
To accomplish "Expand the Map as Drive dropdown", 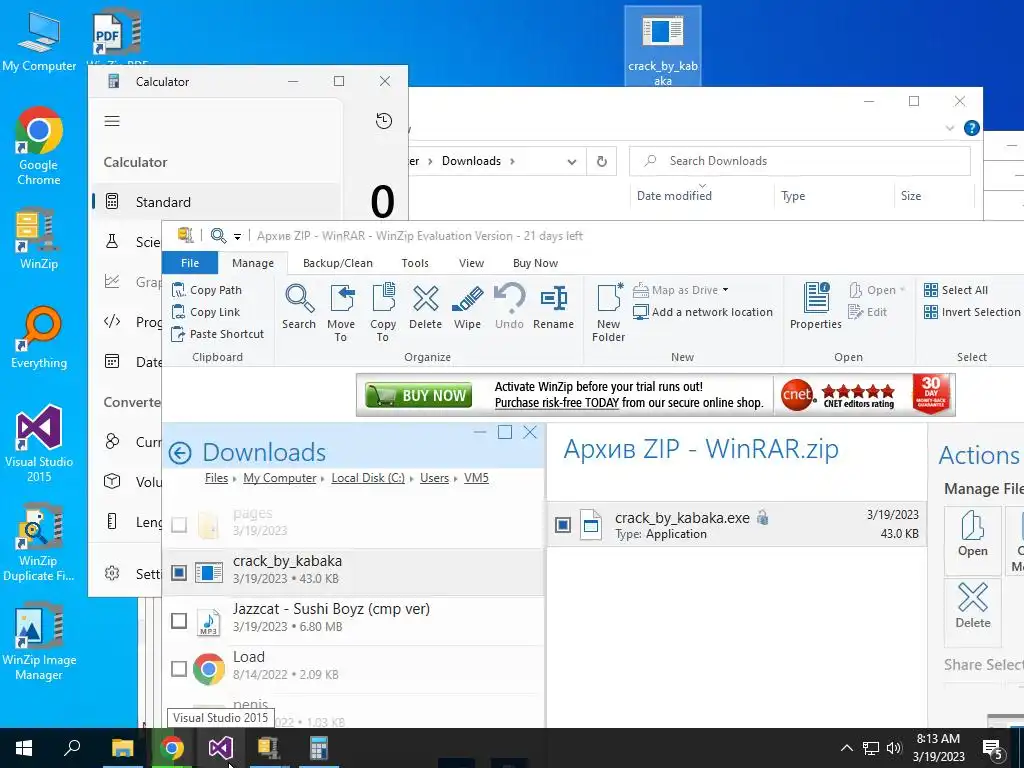I will 725,290.
